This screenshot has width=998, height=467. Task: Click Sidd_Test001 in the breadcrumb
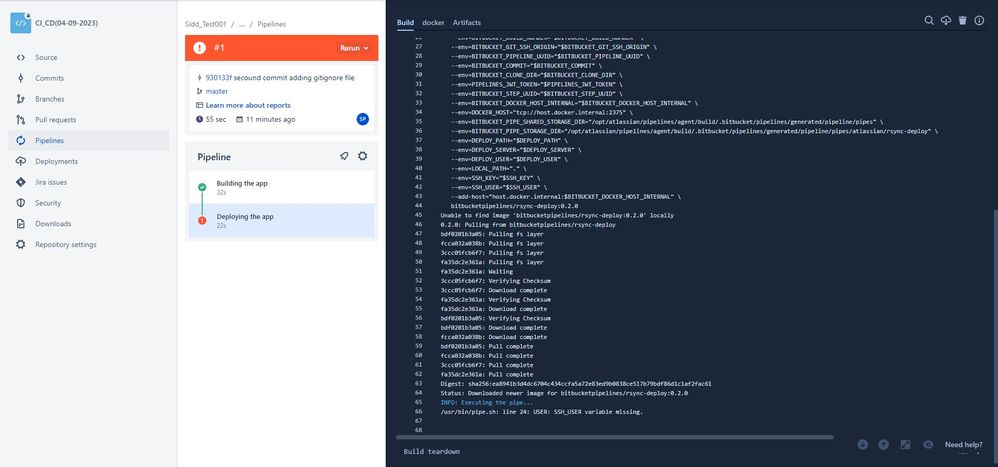(205, 24)
